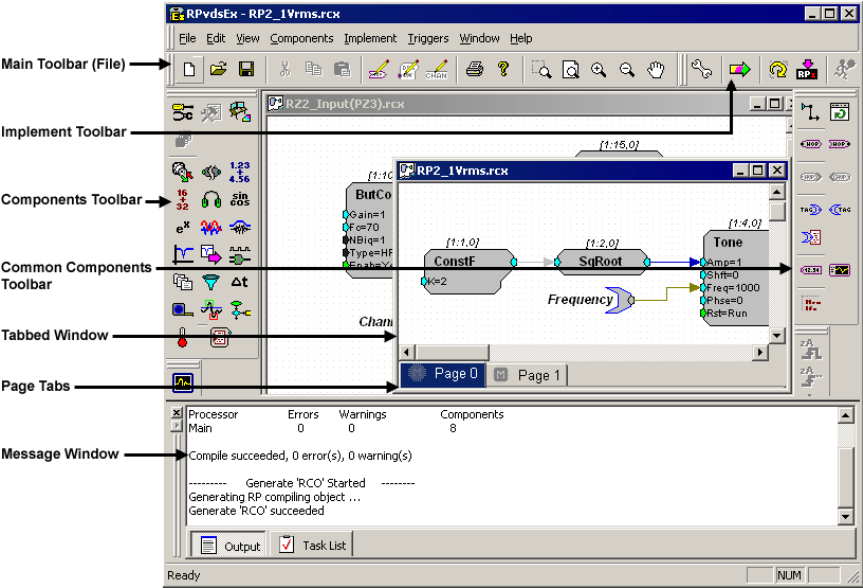Select the 1.23+4.56 math component icon
The width and height of the screenshot is (863, 588).
coord(240,172)
